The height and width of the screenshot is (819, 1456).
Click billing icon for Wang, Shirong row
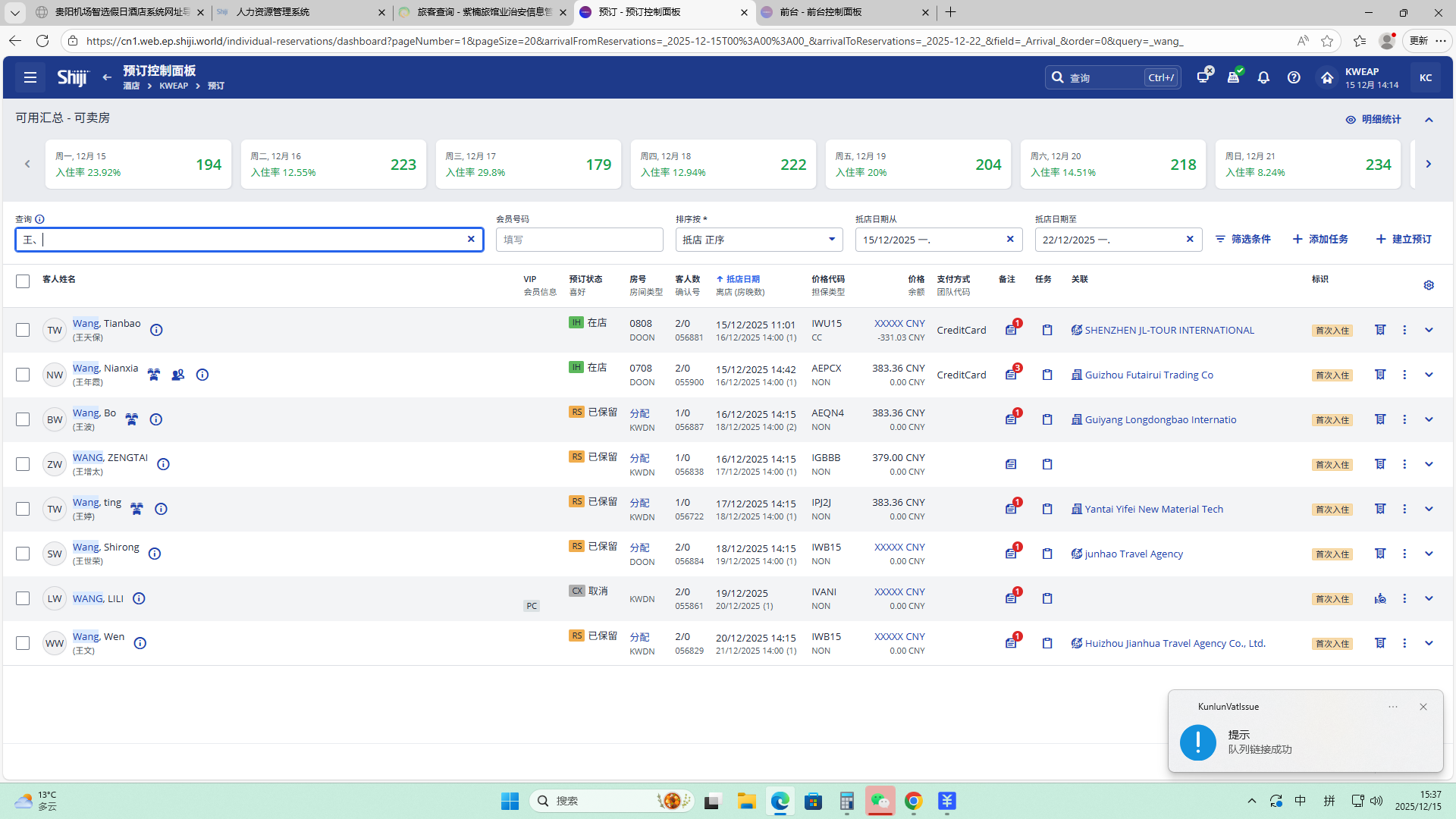(1380, 554)
